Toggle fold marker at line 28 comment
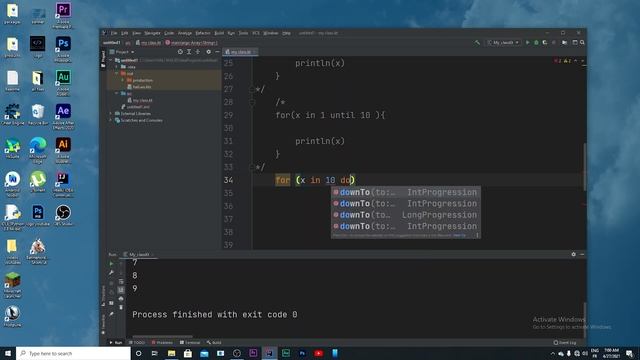 pyautogui.click(x=252, y=102)
